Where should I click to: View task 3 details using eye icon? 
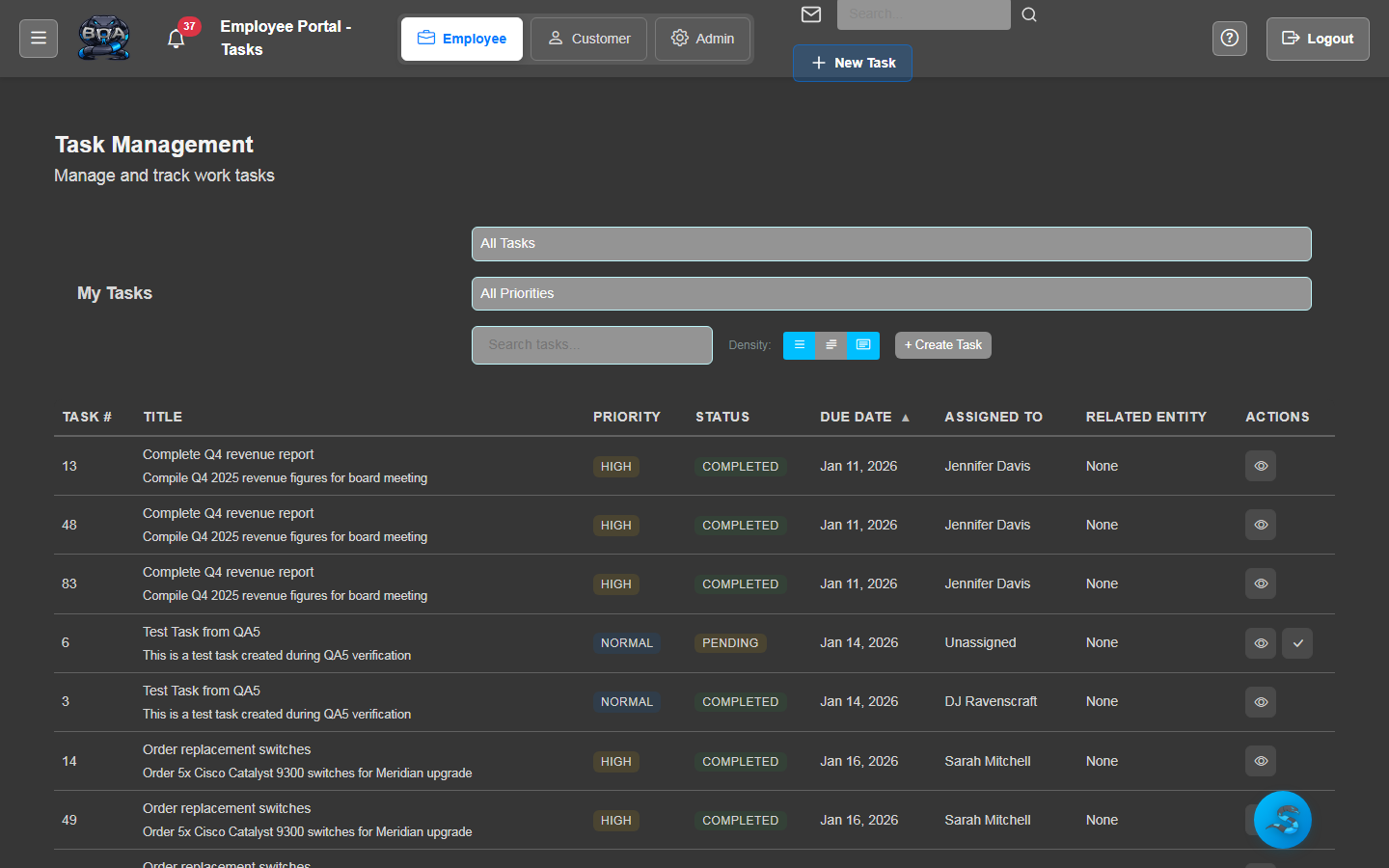[x=1260, y=702]
